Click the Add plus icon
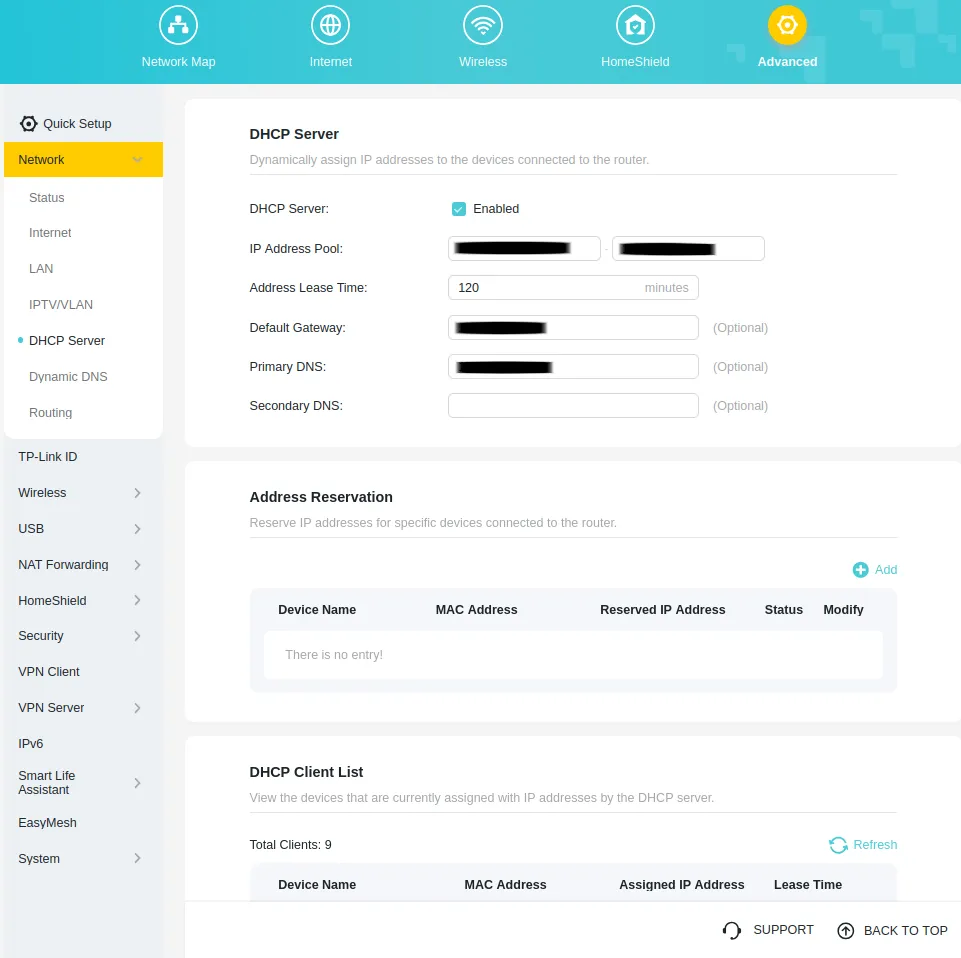 (x=860, y=570)
